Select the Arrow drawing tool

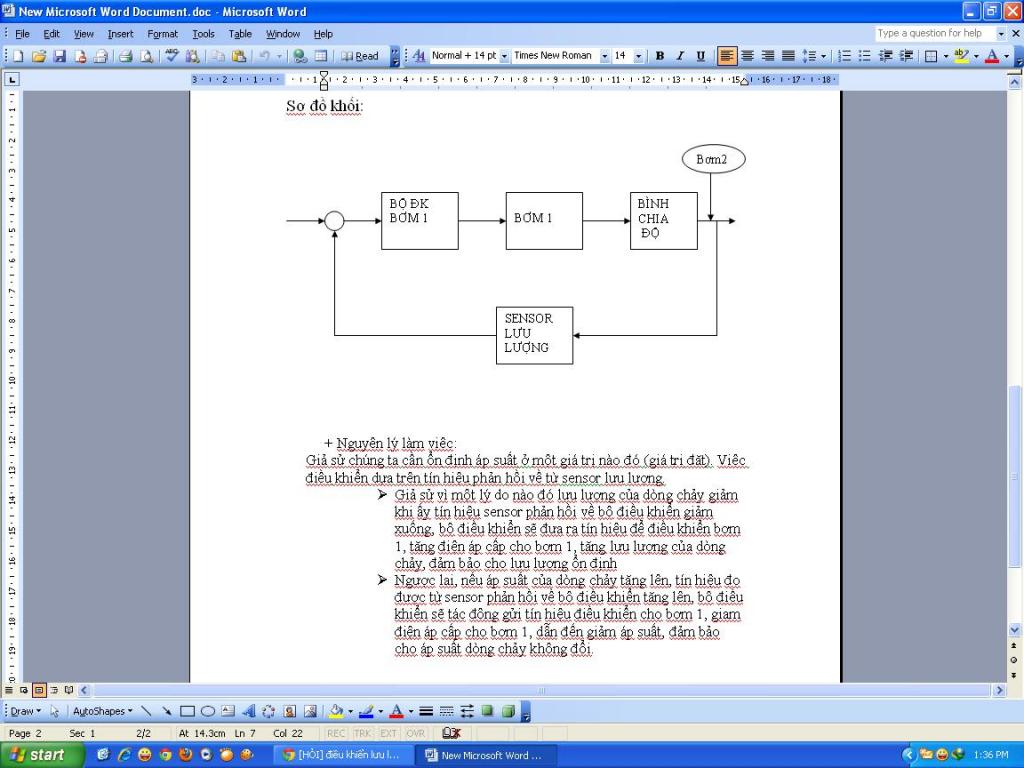pyautogui.click(x=167, y=711)
